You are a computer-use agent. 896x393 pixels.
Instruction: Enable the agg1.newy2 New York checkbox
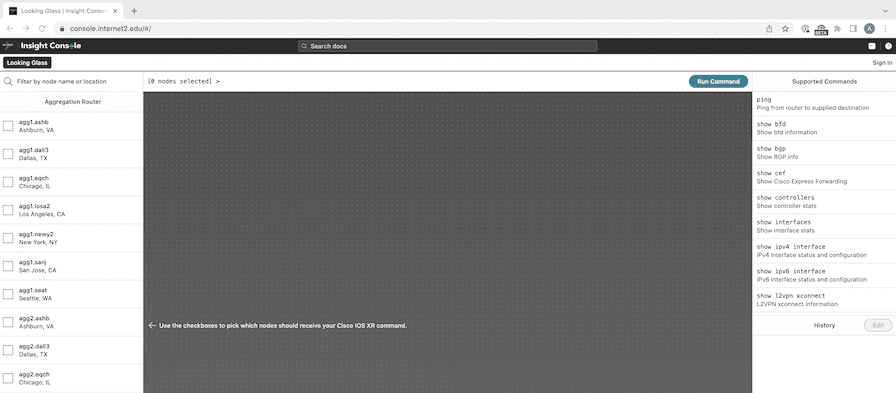pyautogui.click(x=8, y=238)
